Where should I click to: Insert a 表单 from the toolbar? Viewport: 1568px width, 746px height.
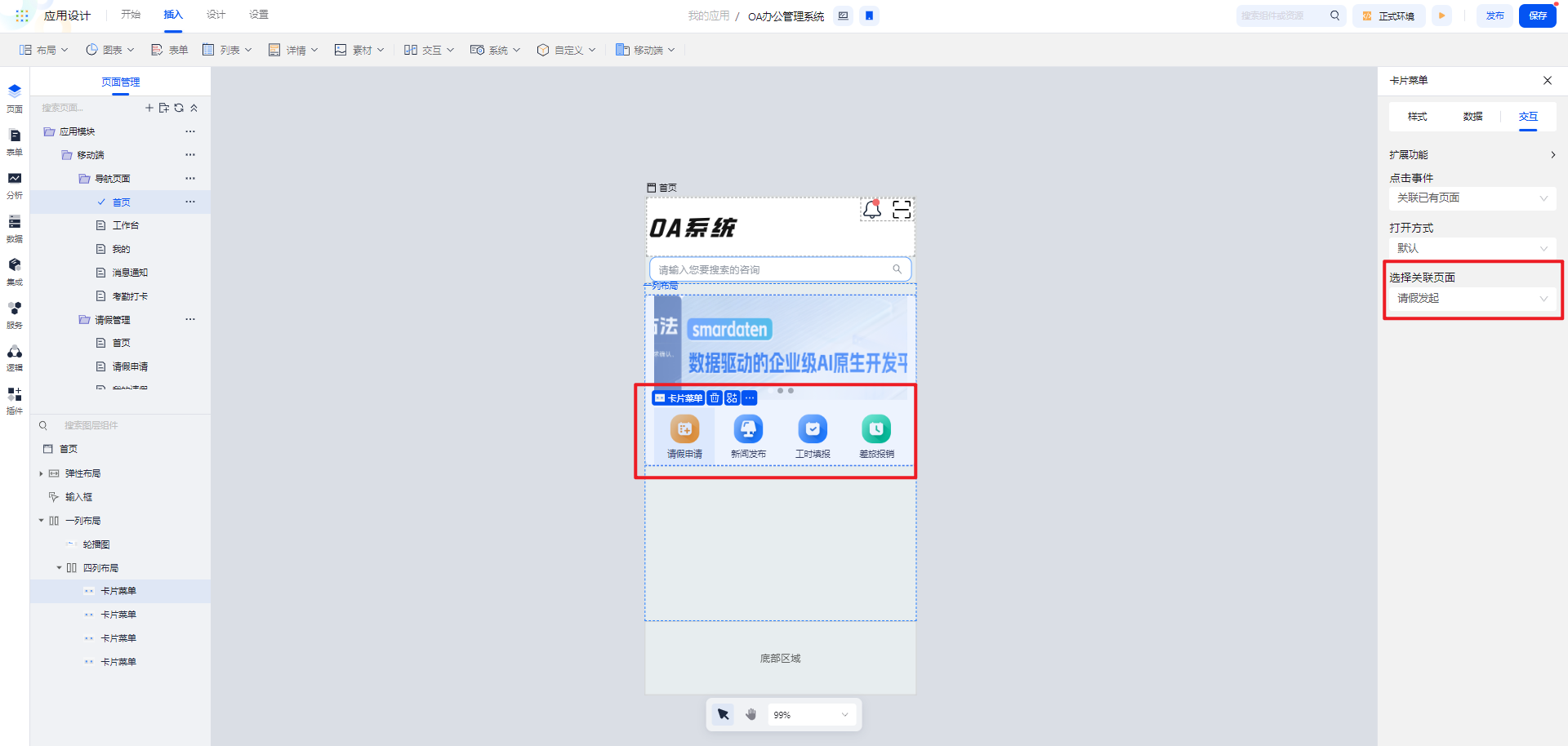tap(170, 50)
